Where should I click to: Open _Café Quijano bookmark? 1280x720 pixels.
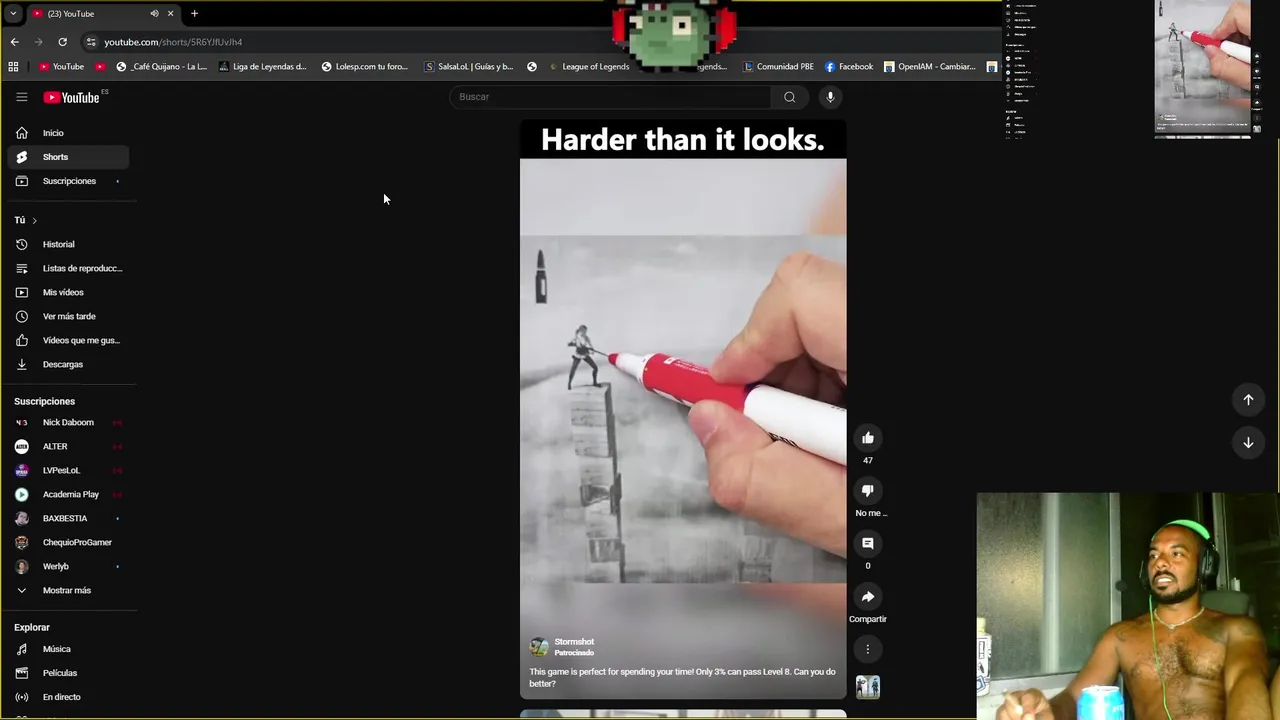click(x=161, y=67)
